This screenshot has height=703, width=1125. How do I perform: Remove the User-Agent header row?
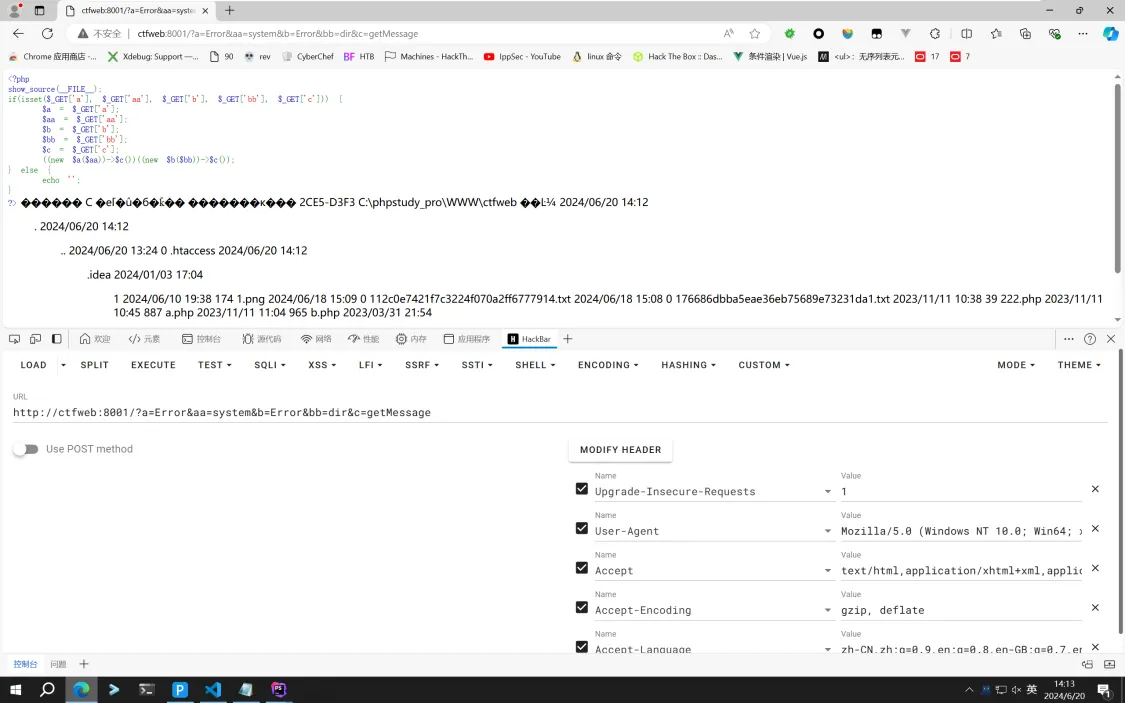tap(1095, 528)
